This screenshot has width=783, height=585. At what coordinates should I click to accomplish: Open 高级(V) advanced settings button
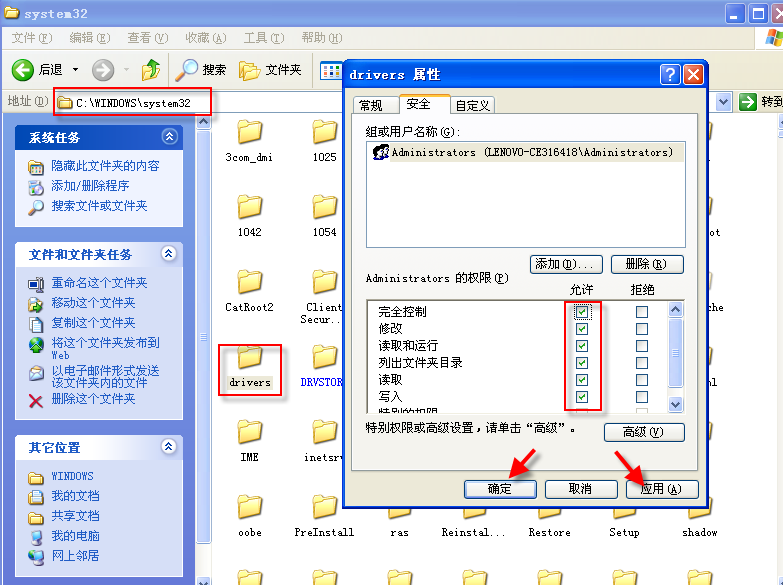click(644, 432)
